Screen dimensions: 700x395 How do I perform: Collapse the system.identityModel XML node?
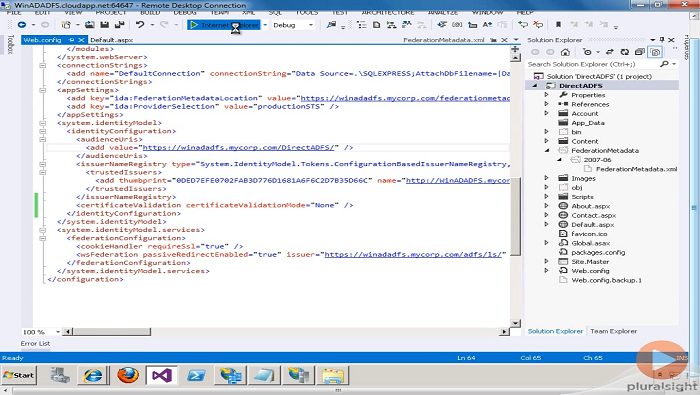point(42,123)
